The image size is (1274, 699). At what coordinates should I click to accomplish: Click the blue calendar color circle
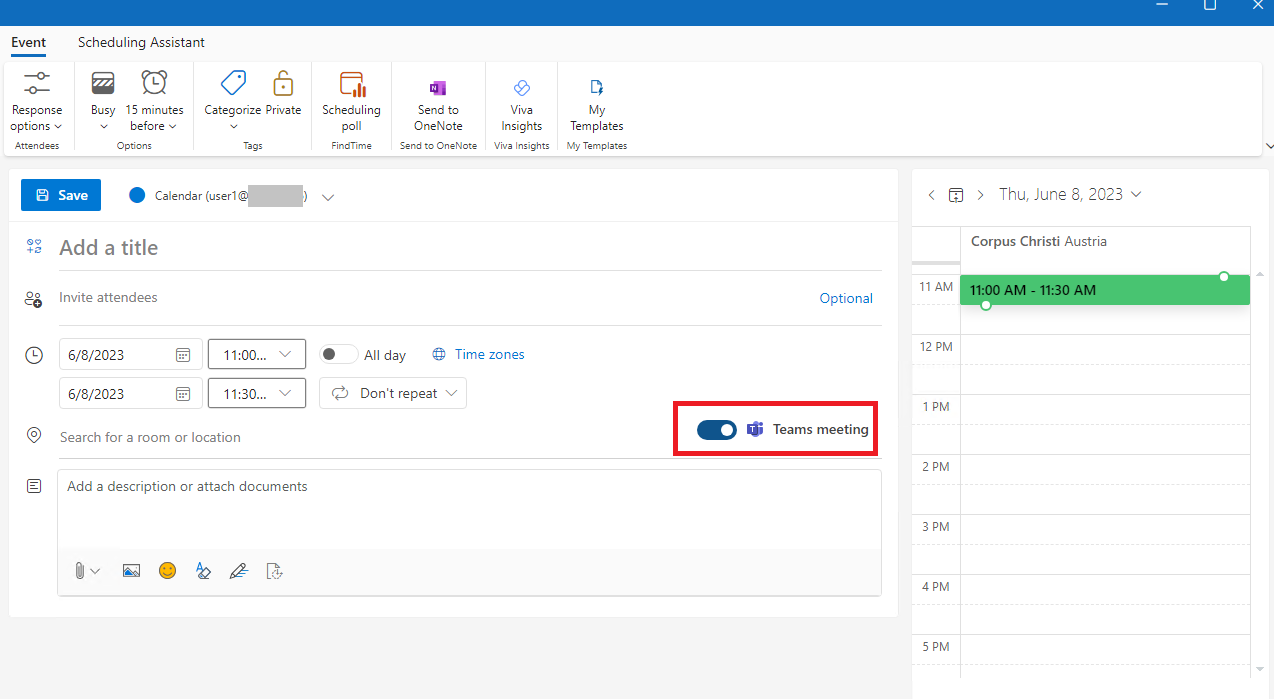click(137, 195)
